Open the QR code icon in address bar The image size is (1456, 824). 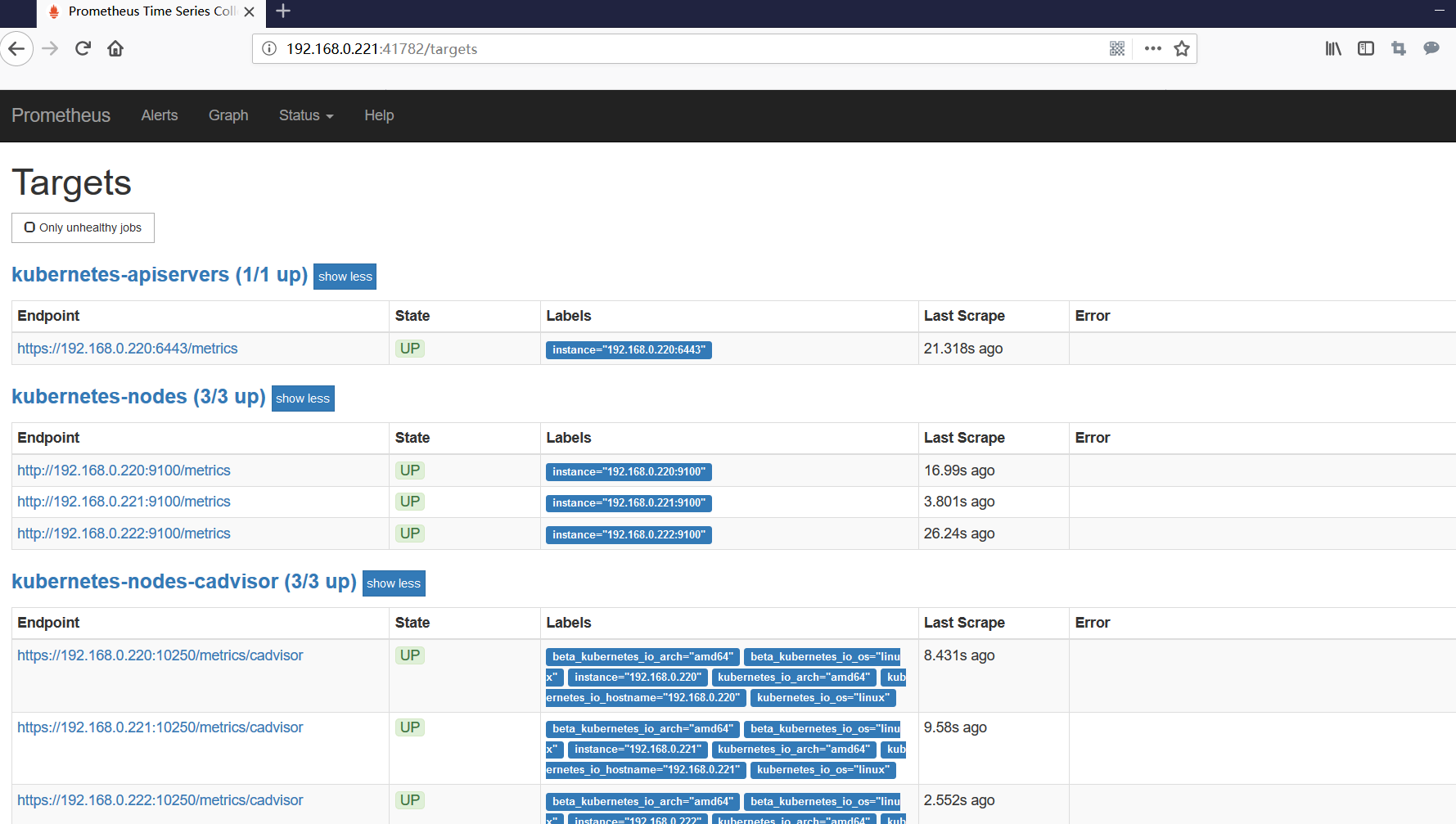point(1117,48)
